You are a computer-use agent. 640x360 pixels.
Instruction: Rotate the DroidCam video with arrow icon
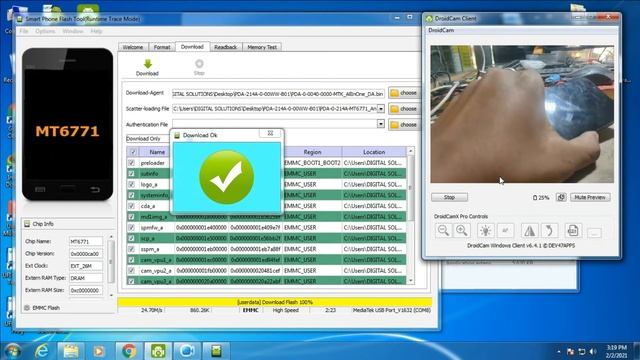pyautogui.click(x=549, y=231)
